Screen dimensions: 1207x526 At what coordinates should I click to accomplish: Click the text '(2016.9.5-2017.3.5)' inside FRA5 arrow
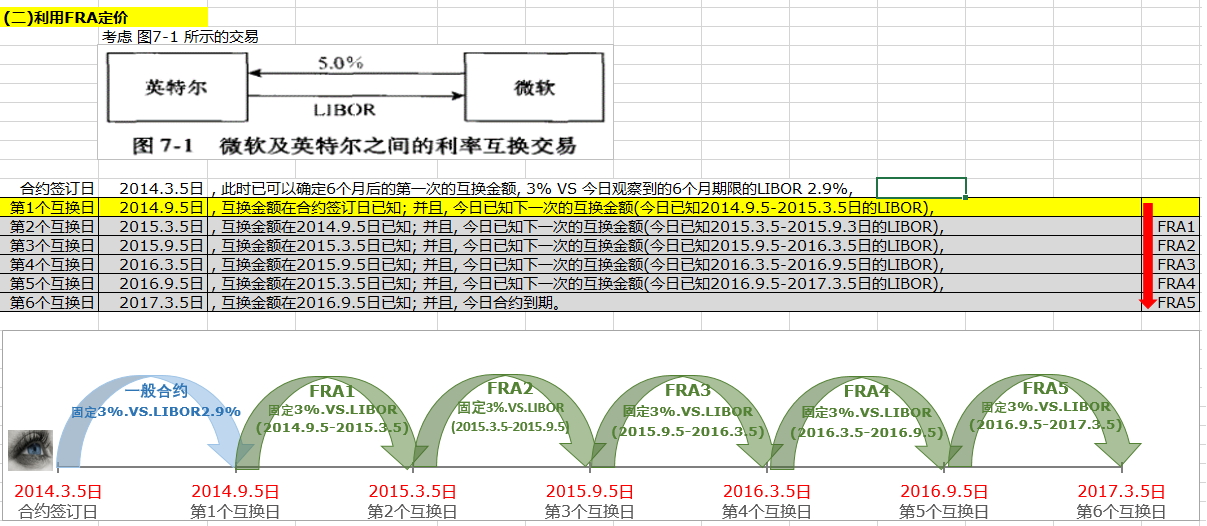pyautogui.click(x=1046, y=424)
